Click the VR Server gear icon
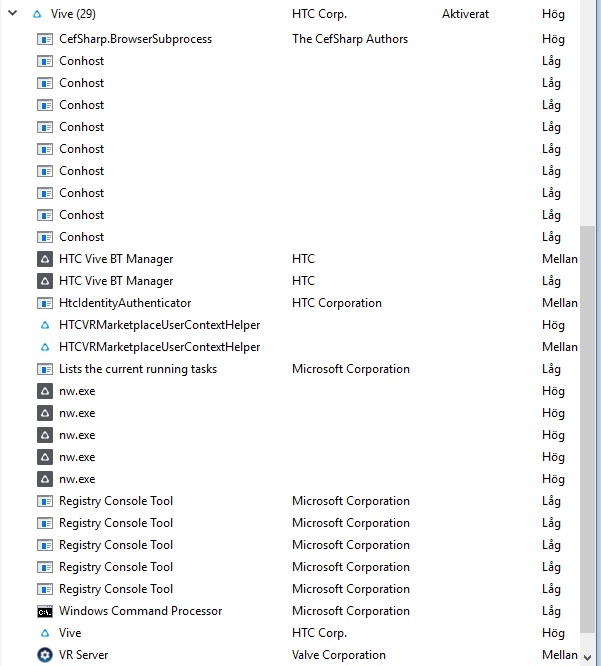 (45, 655)
